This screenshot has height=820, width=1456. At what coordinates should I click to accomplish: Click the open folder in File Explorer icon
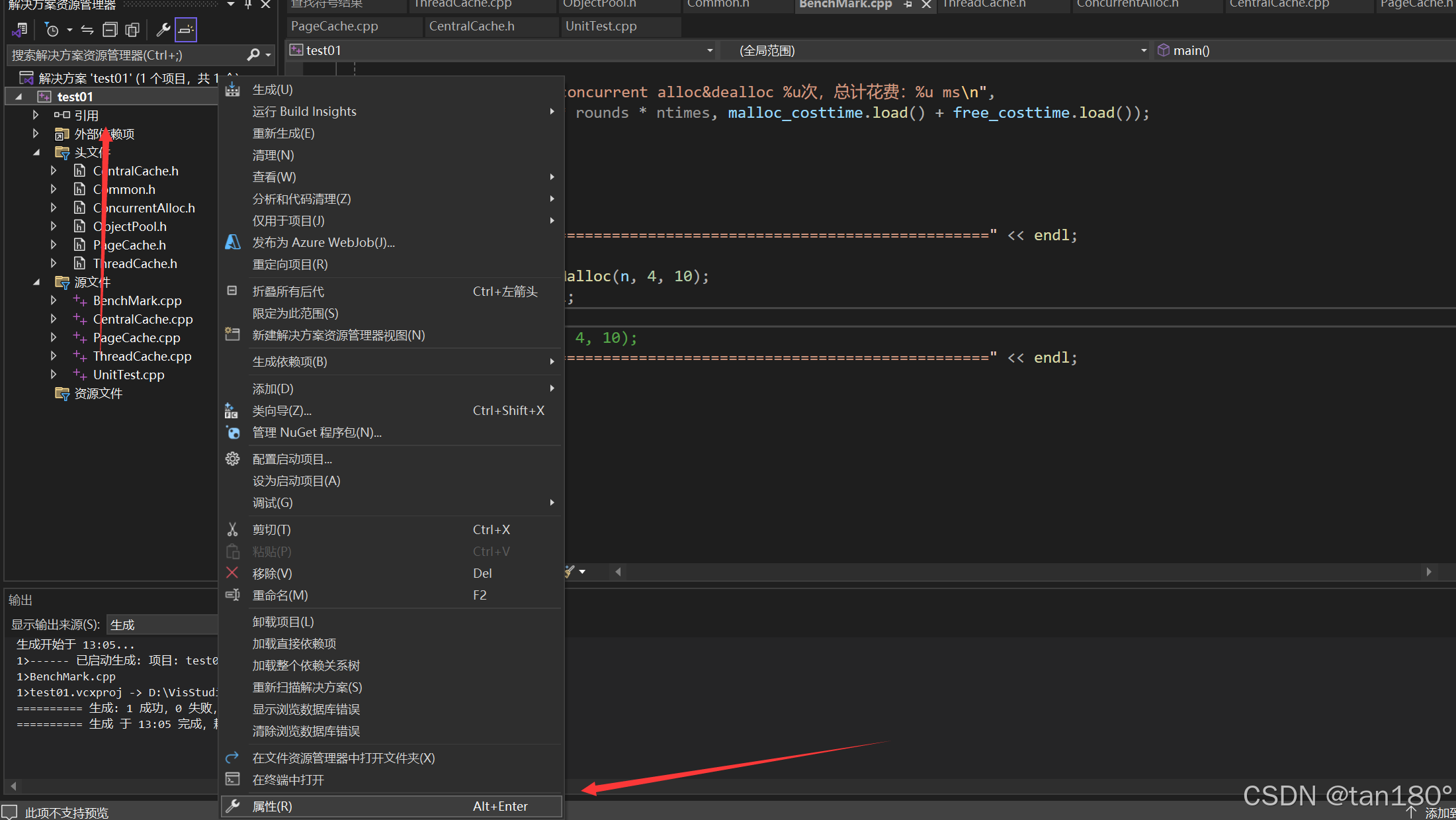(232, 757)
